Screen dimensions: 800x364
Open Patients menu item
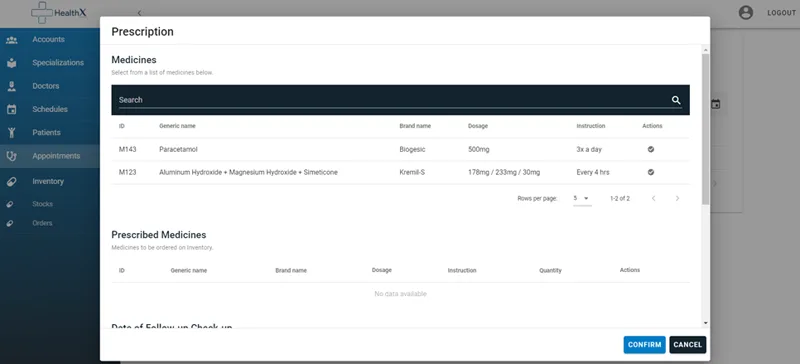coord(46,133)
